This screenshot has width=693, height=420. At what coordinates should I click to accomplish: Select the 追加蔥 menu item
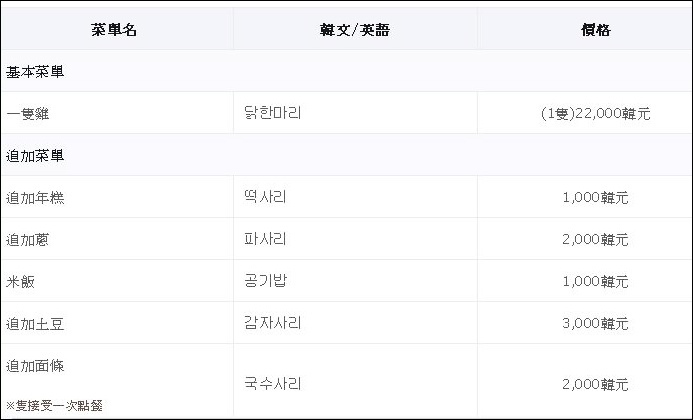pyautogui.click(x=28, y=240)
